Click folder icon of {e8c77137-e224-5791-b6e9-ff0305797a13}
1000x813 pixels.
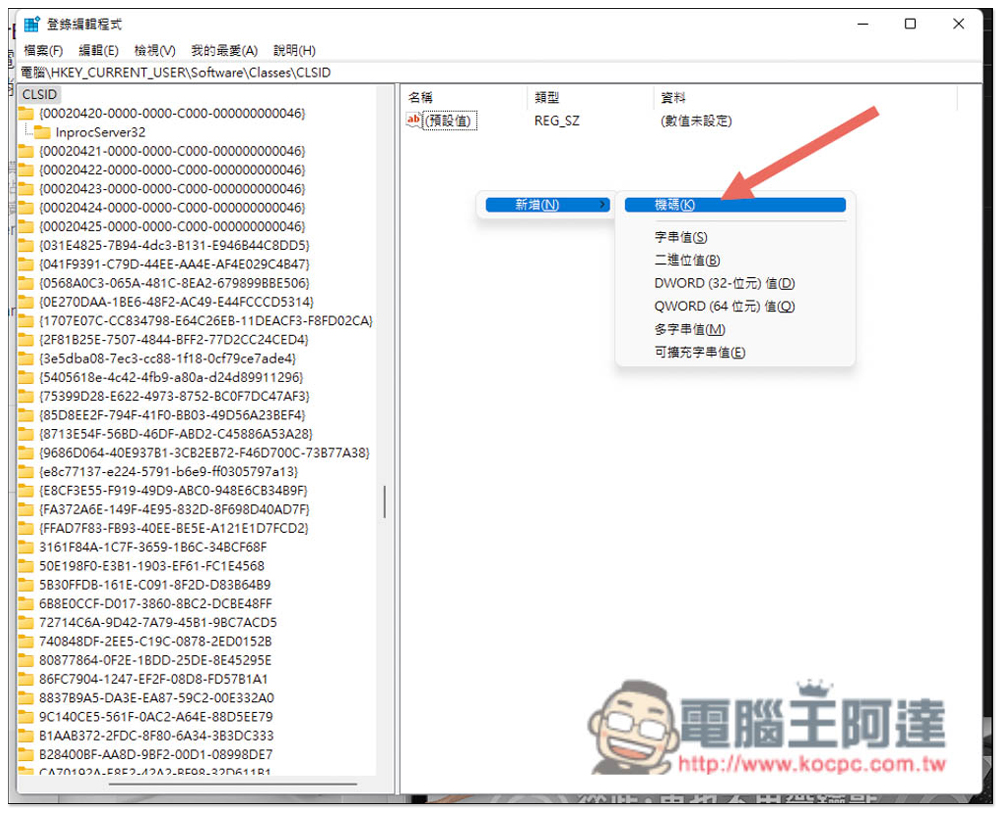click(x=26, y=472)
